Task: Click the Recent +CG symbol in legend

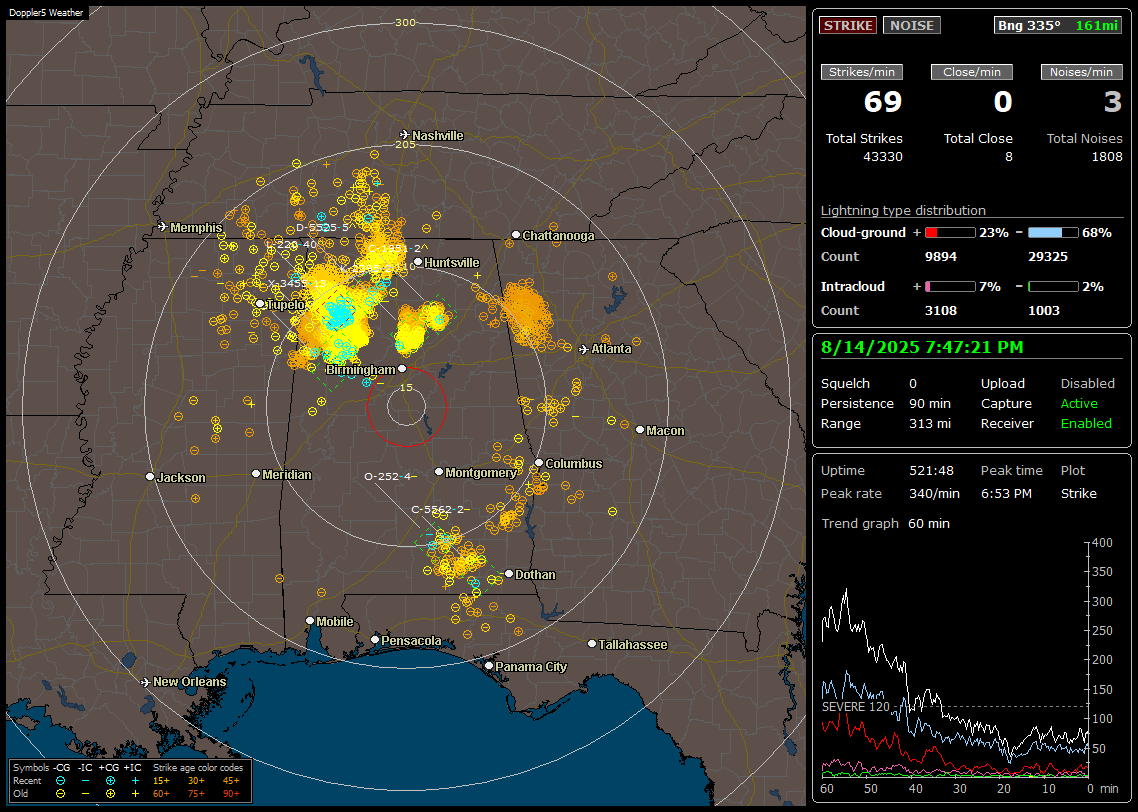Action: pos(110,781)
